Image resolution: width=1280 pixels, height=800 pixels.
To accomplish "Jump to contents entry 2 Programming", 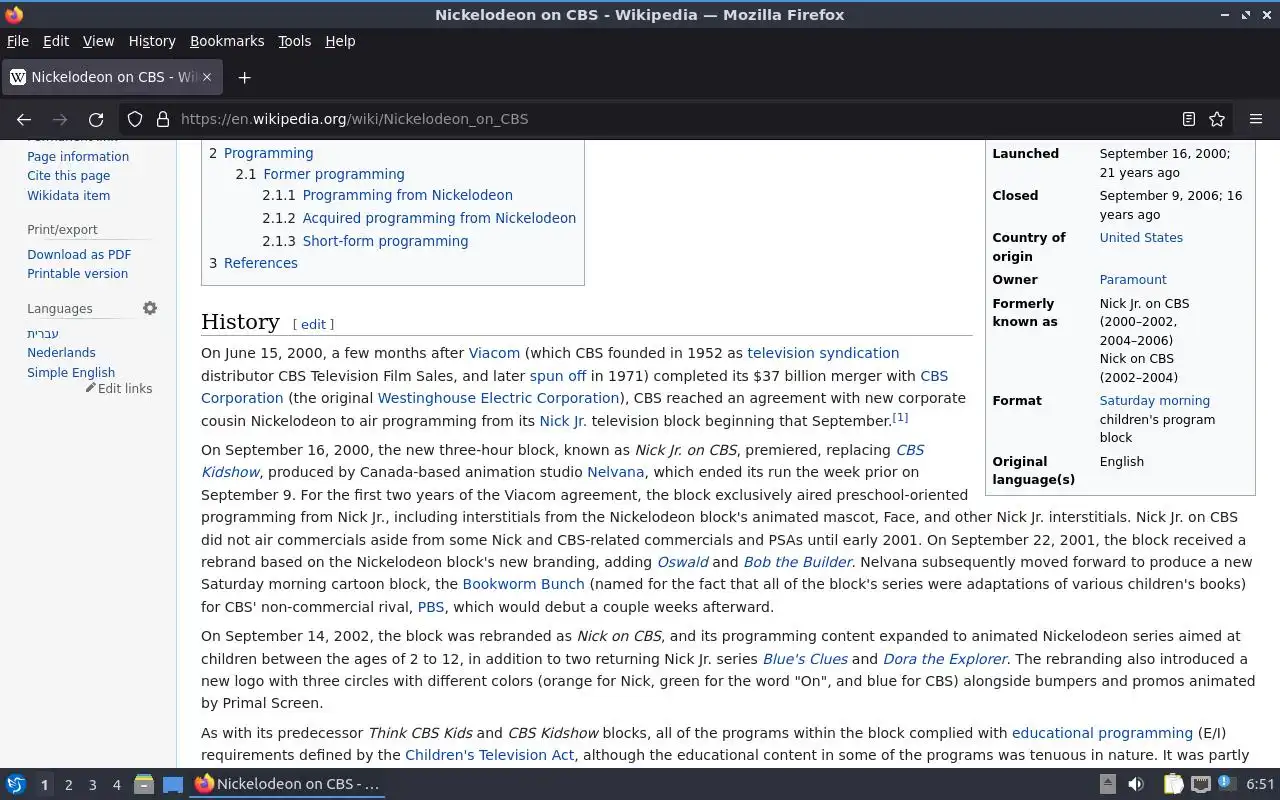I will click(x=261, y=153).
